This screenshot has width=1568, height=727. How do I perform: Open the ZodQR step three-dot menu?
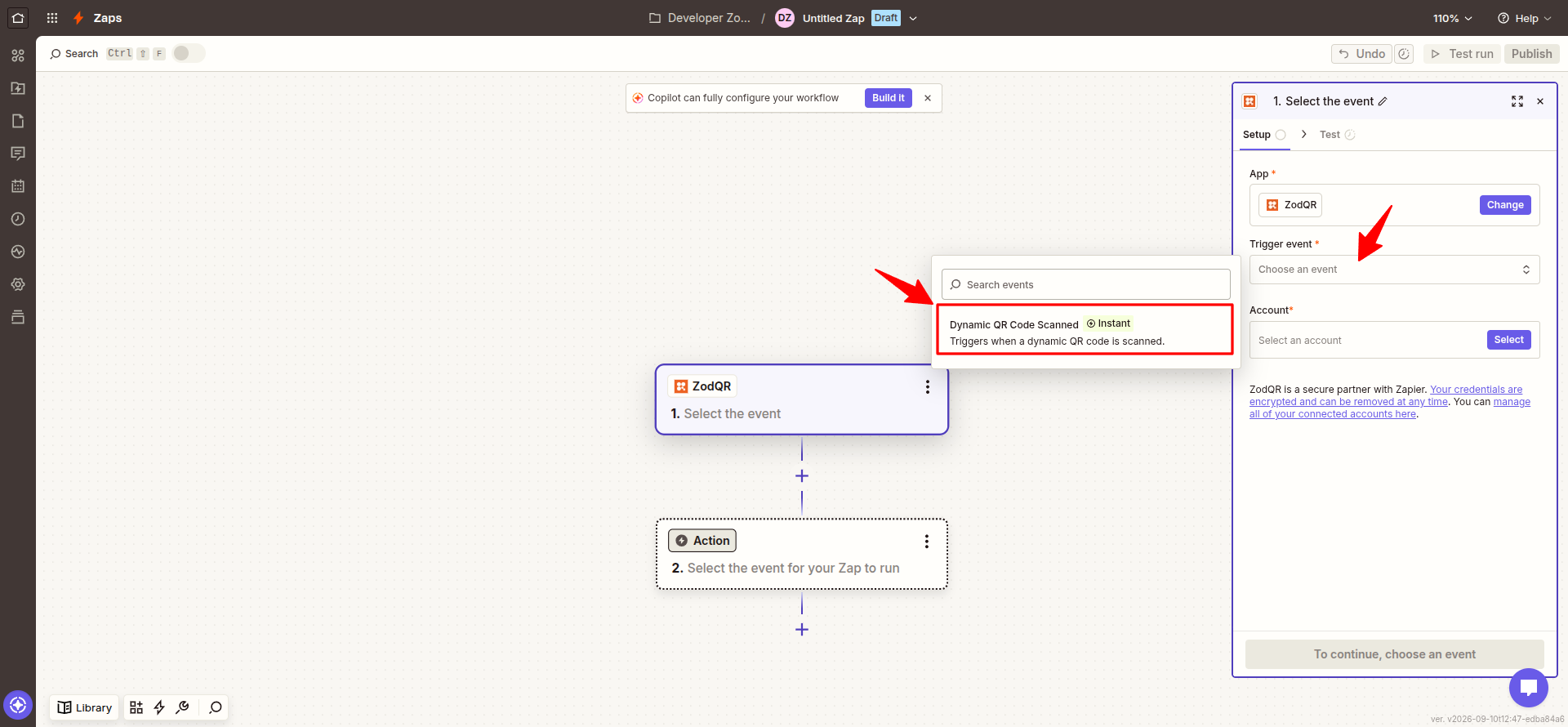[927, 387]
